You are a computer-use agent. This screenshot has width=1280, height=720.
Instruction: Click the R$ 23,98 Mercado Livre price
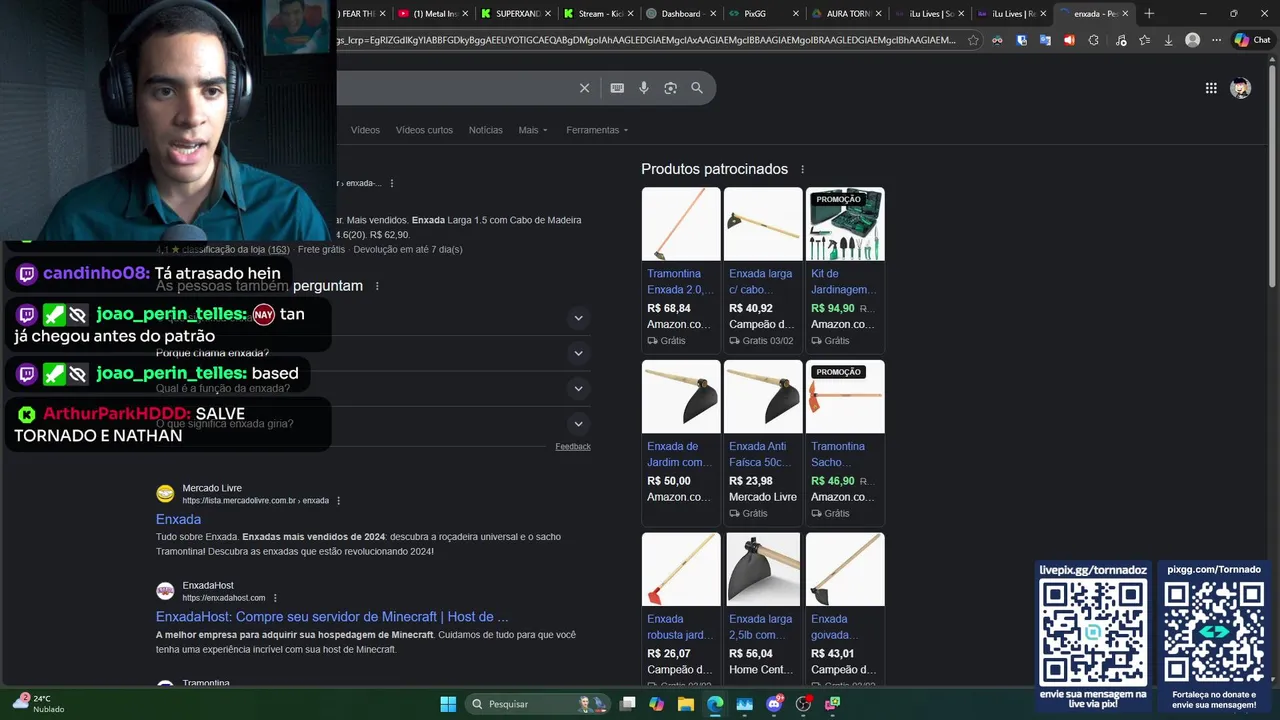(x=750, y=481)
